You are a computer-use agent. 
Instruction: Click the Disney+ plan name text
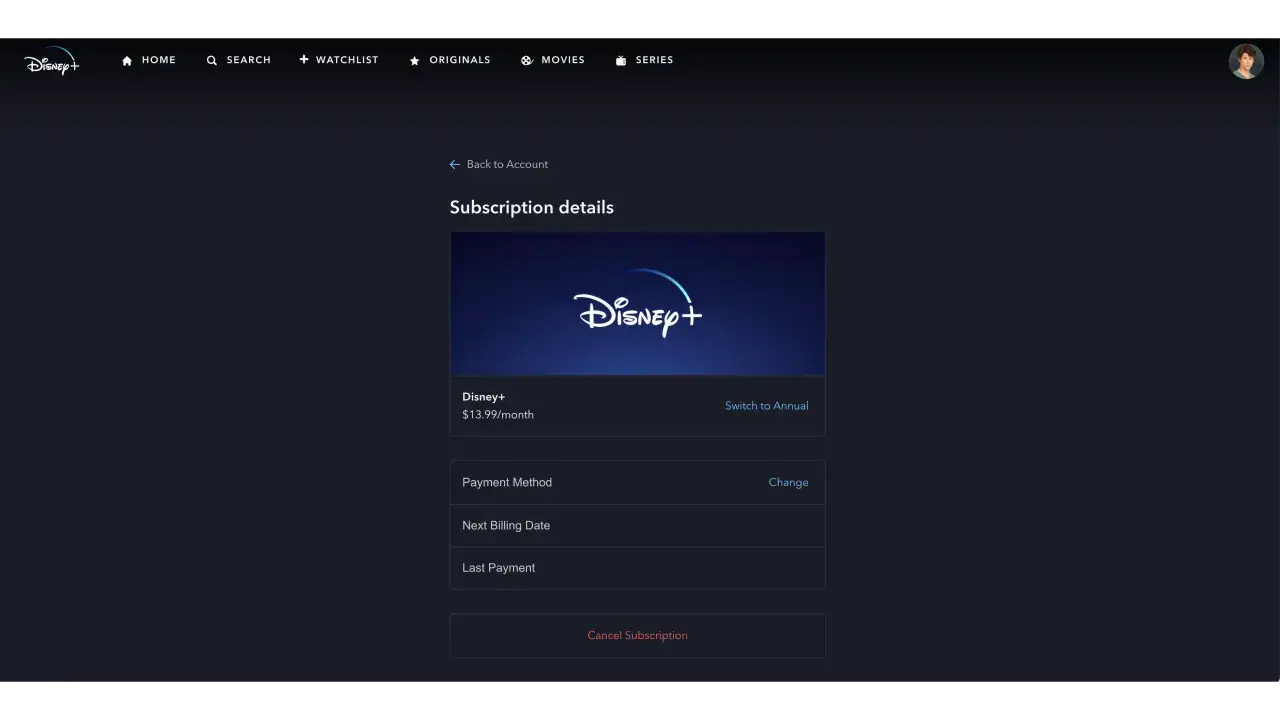click(x=484, y=397)
